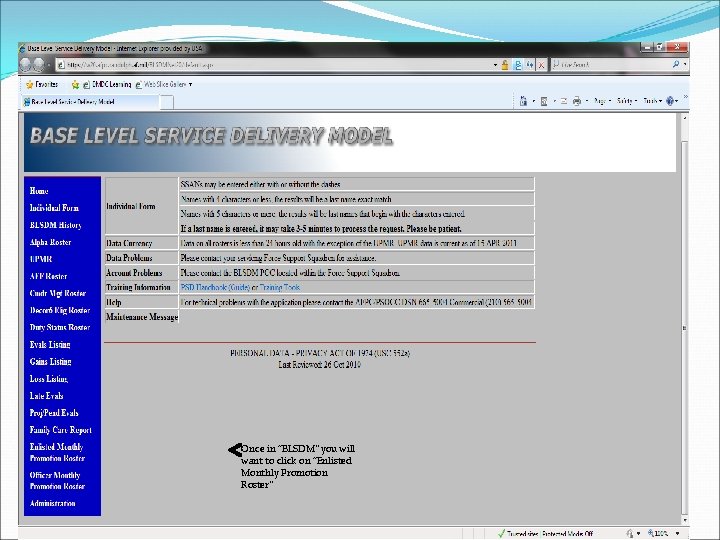Open Officer Monthly Promotion Roster link

[x=57, y=481]
